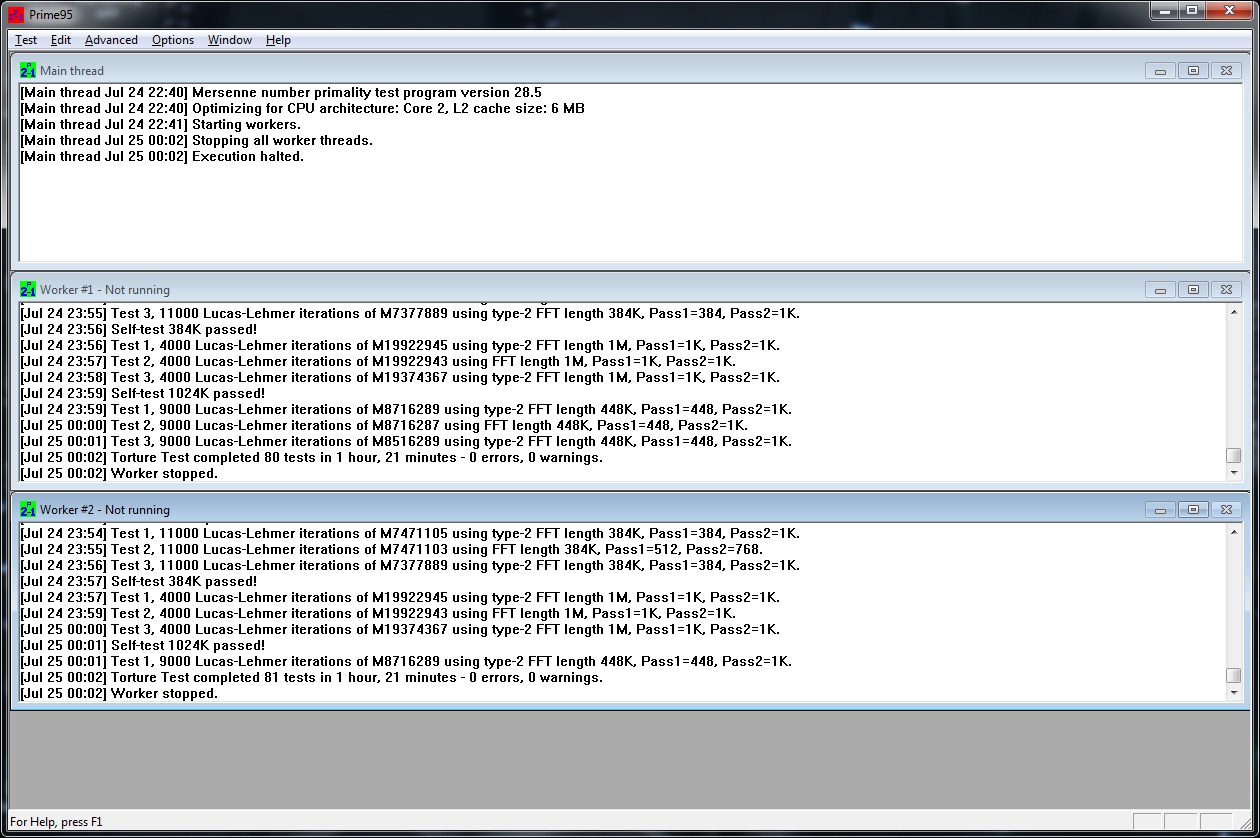Image resolution: width=1260 pixels, height=838 pixels.
Task: Open the Advanced menu
Action: point(111,40)
